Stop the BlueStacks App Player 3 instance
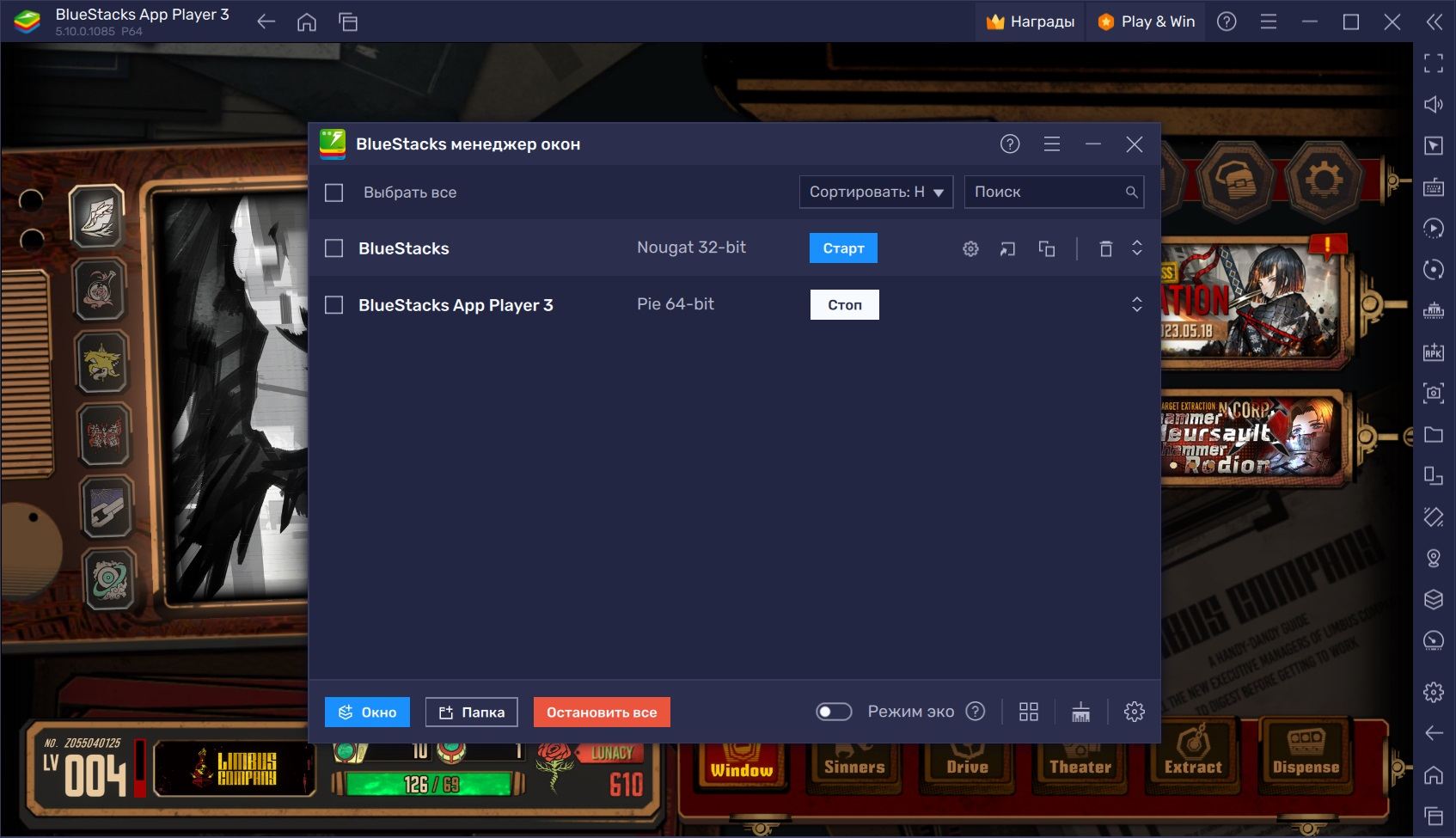Viewport: 1456px width, 838px height. click(x=845, y=305)
